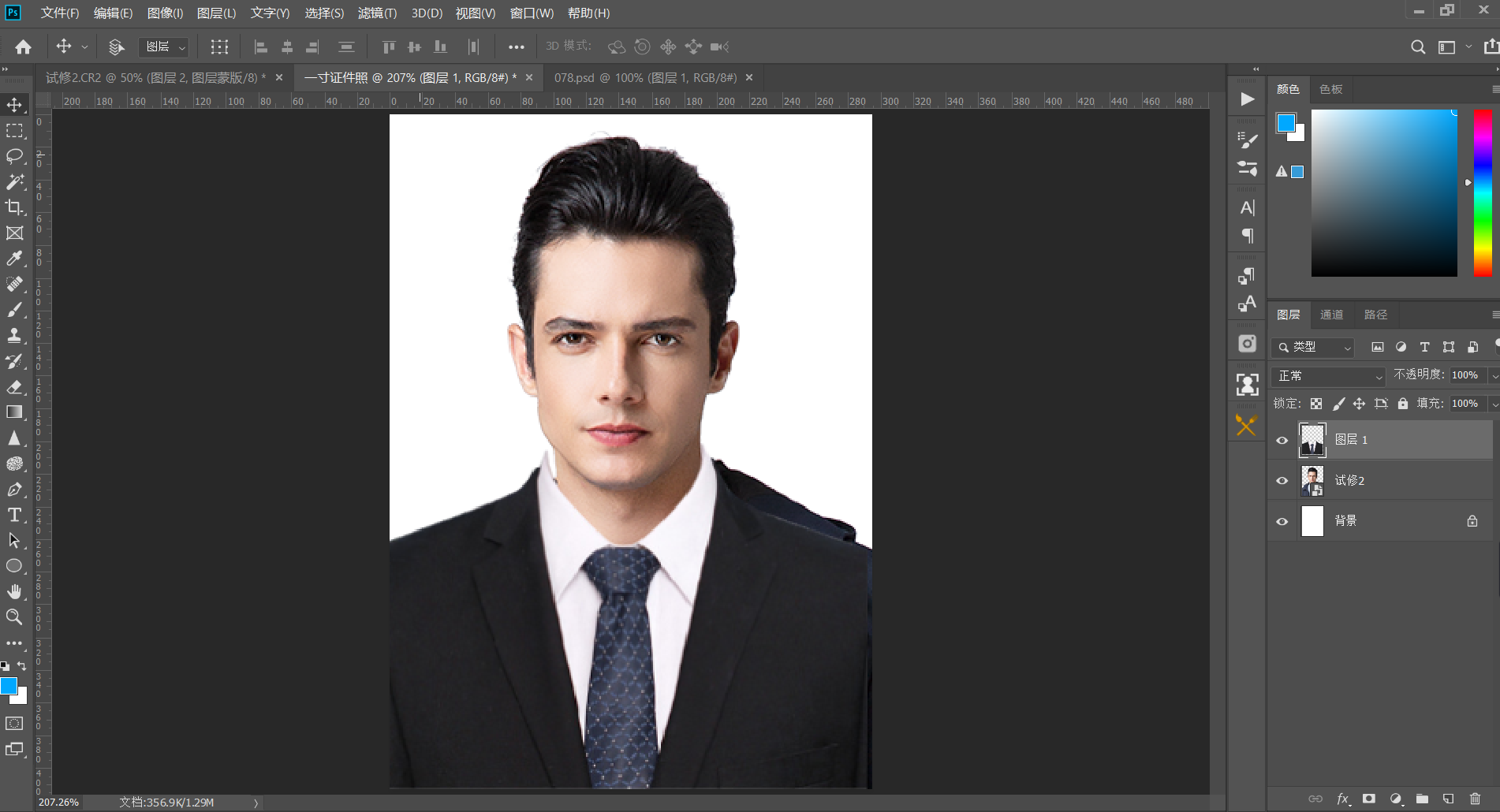The width and height of the screenshot is (1500, 812).
Task: Open more align options ellipsis
Action: coord(517,47)
